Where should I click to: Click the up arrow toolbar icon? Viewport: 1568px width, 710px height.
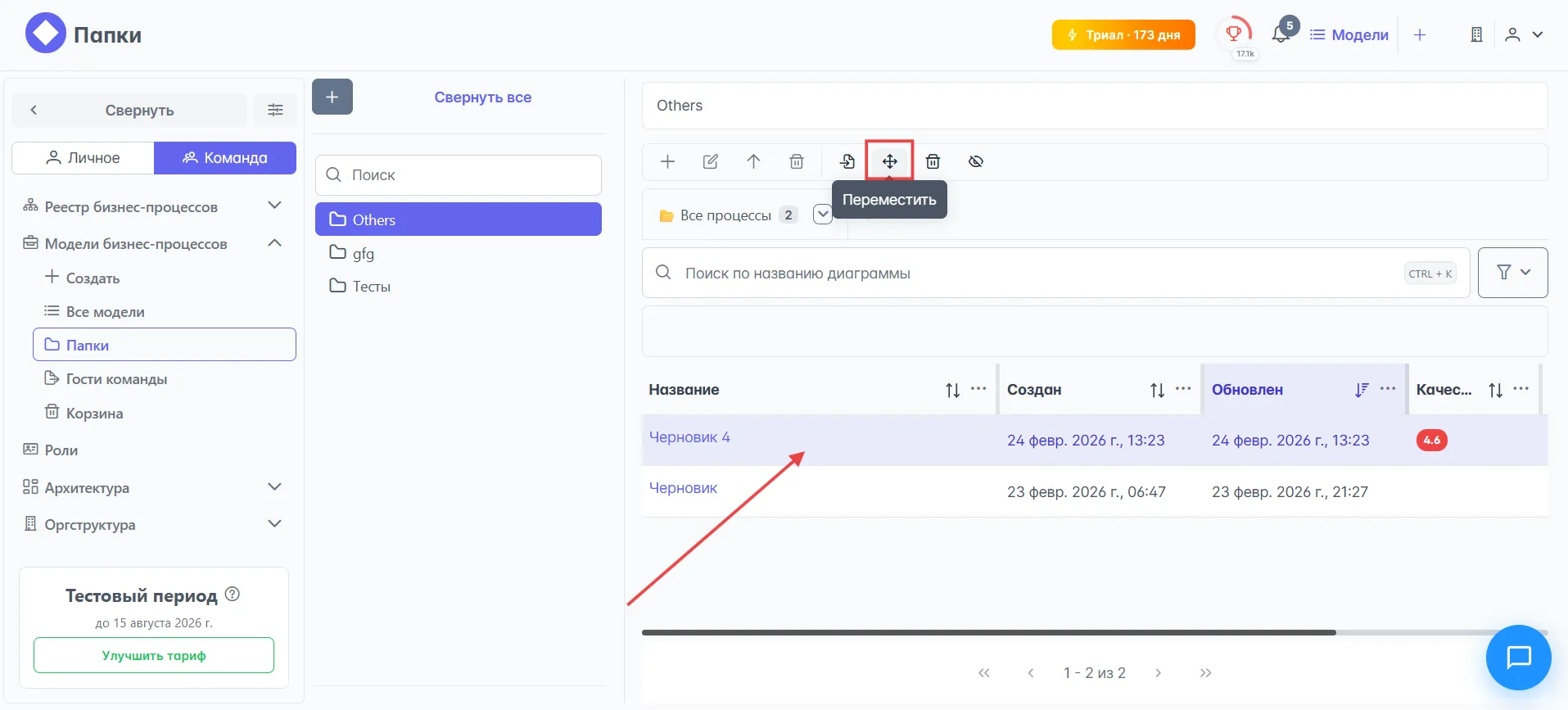[753, 161]
